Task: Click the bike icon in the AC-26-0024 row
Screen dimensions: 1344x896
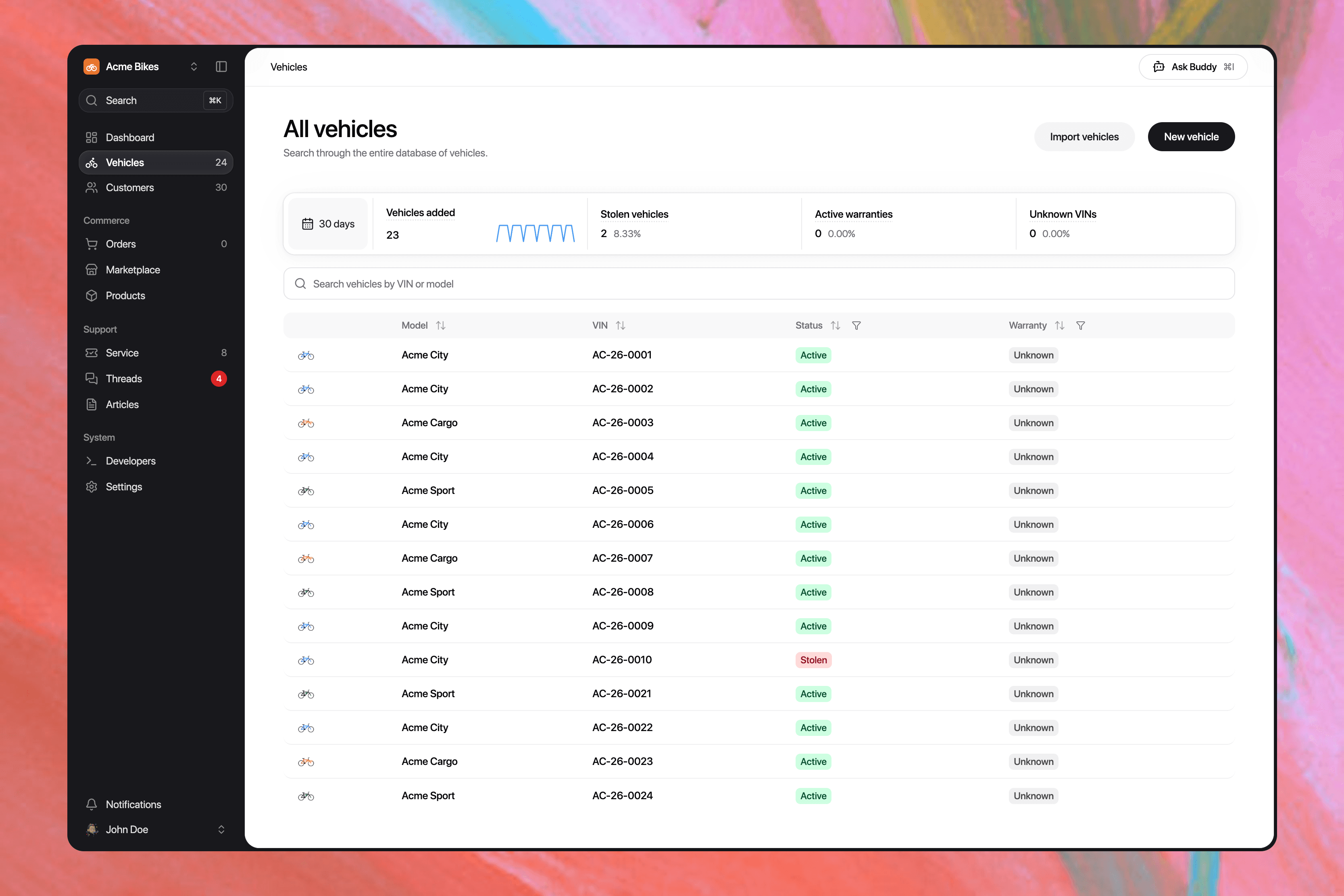Action: (306, 796)
